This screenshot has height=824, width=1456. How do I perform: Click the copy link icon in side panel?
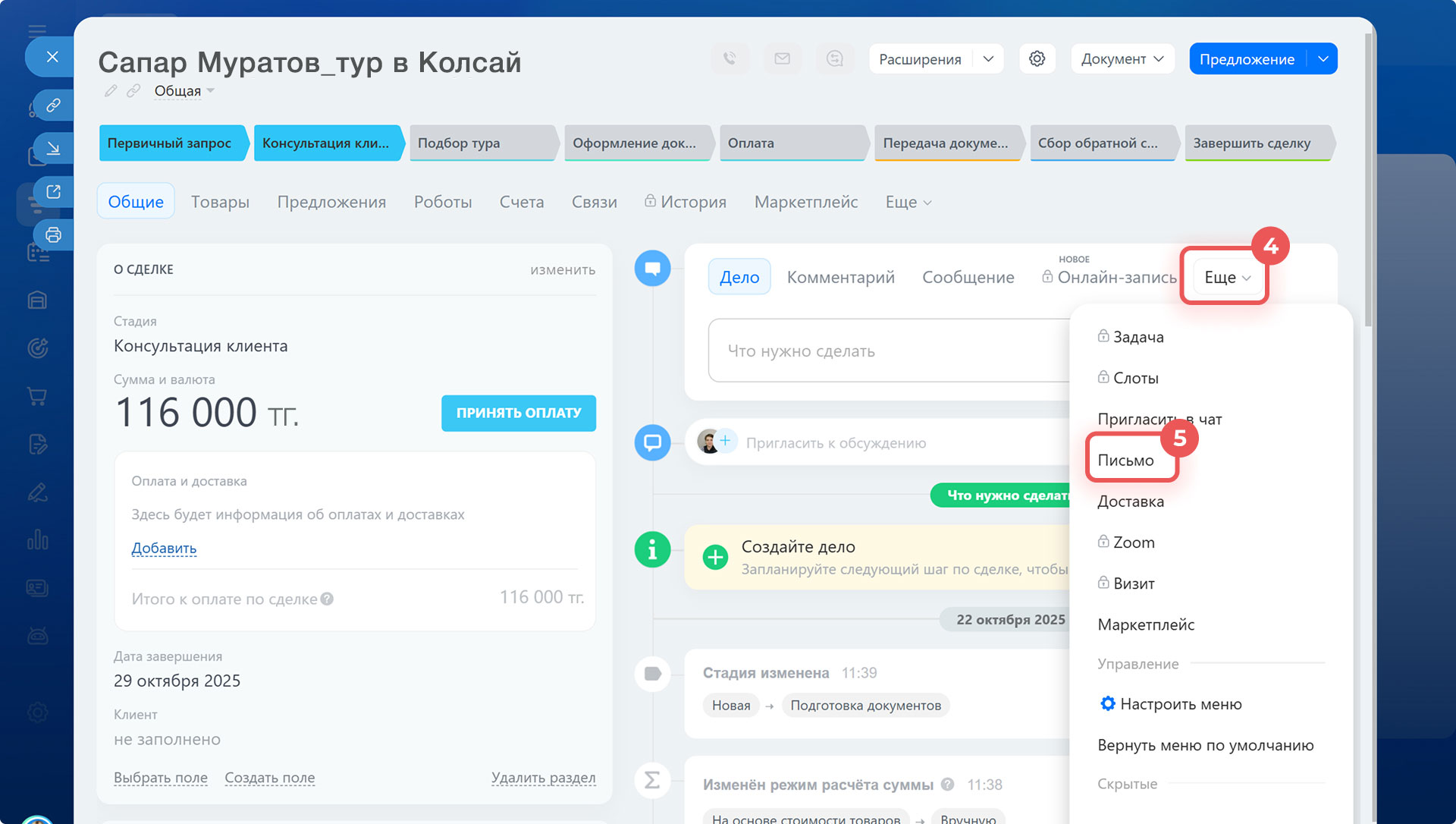click(53, 105)
